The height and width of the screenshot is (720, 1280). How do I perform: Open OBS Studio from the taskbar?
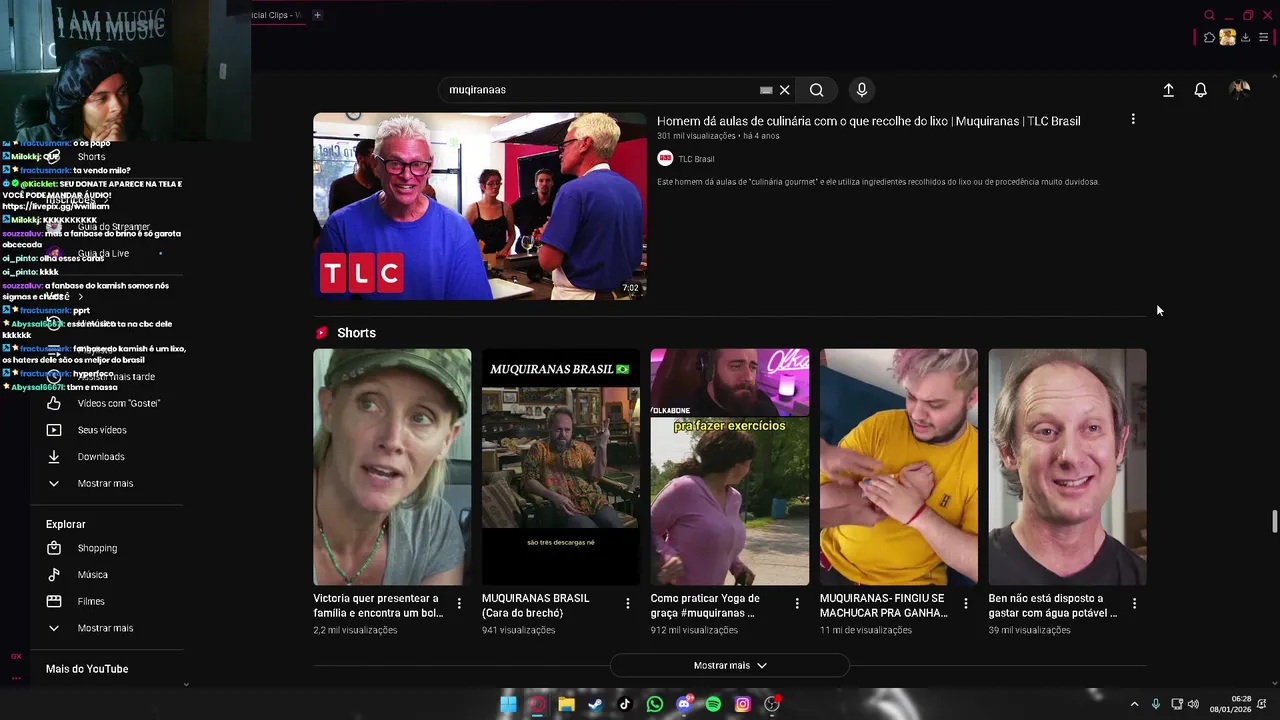pos(772,704)
